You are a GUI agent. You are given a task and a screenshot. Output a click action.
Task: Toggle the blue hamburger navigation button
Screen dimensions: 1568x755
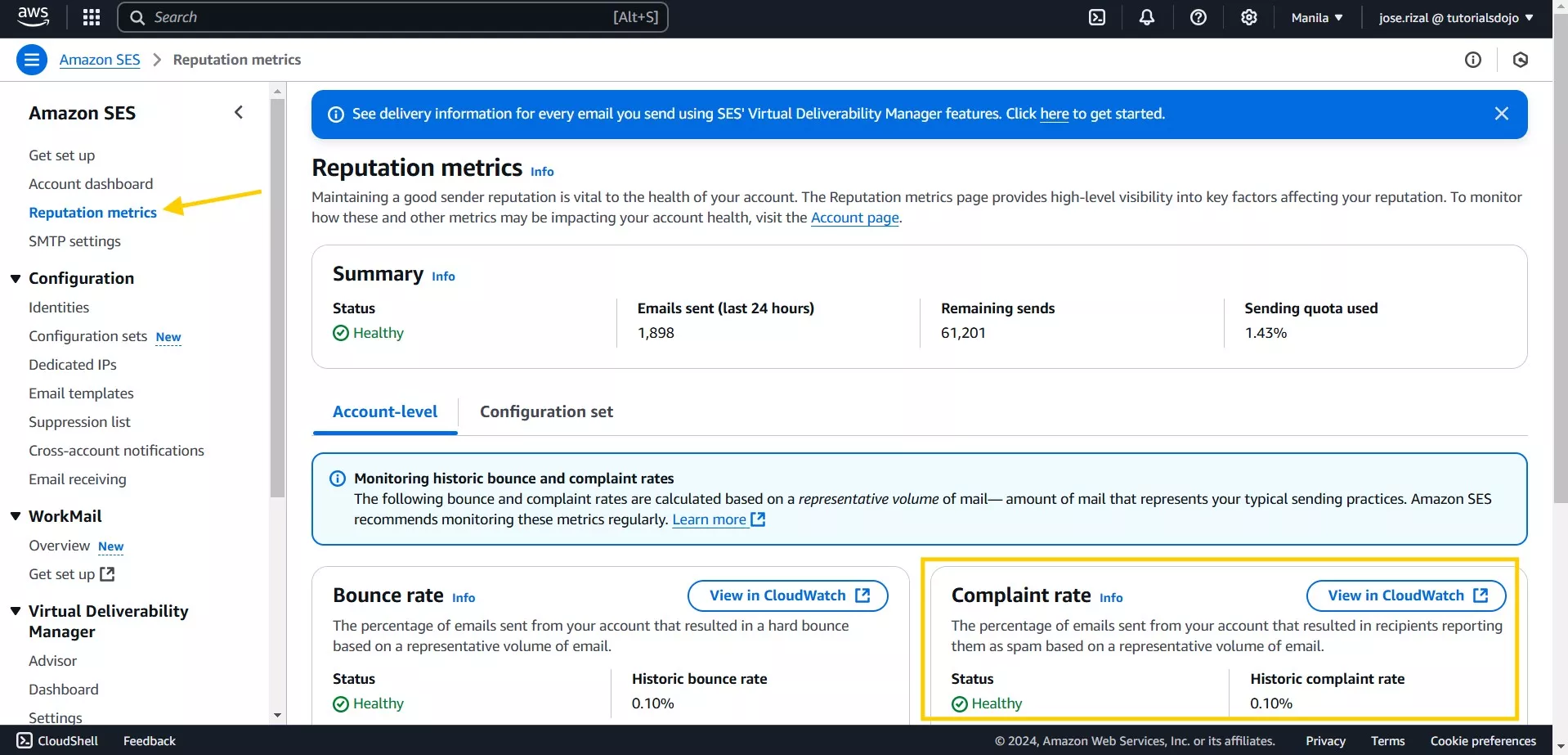32,60
